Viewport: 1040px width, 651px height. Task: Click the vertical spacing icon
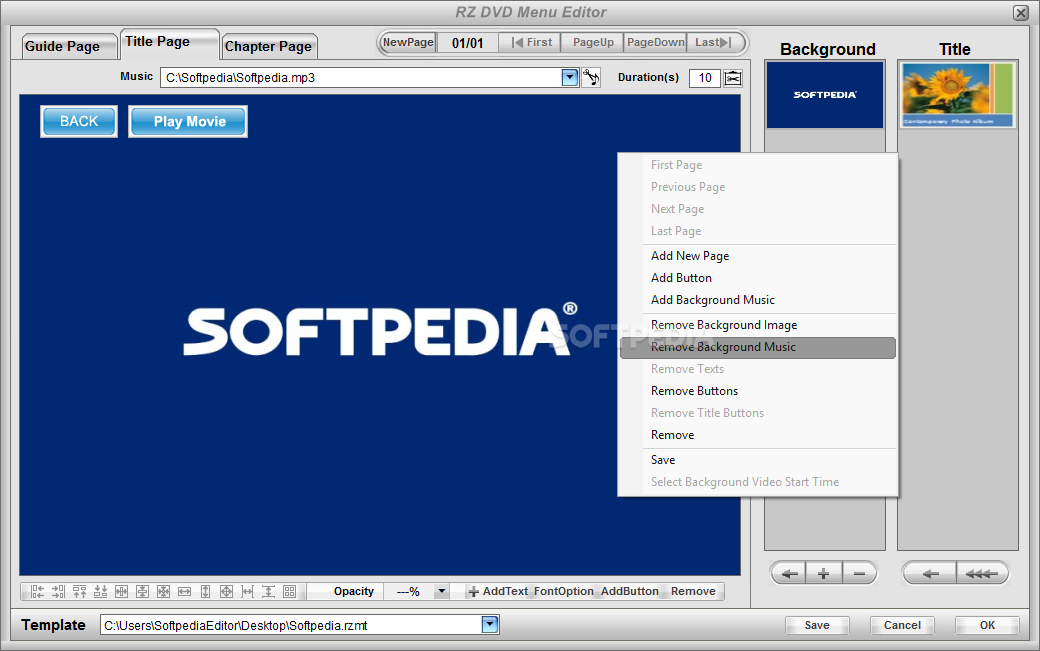[x=269, y=591]
